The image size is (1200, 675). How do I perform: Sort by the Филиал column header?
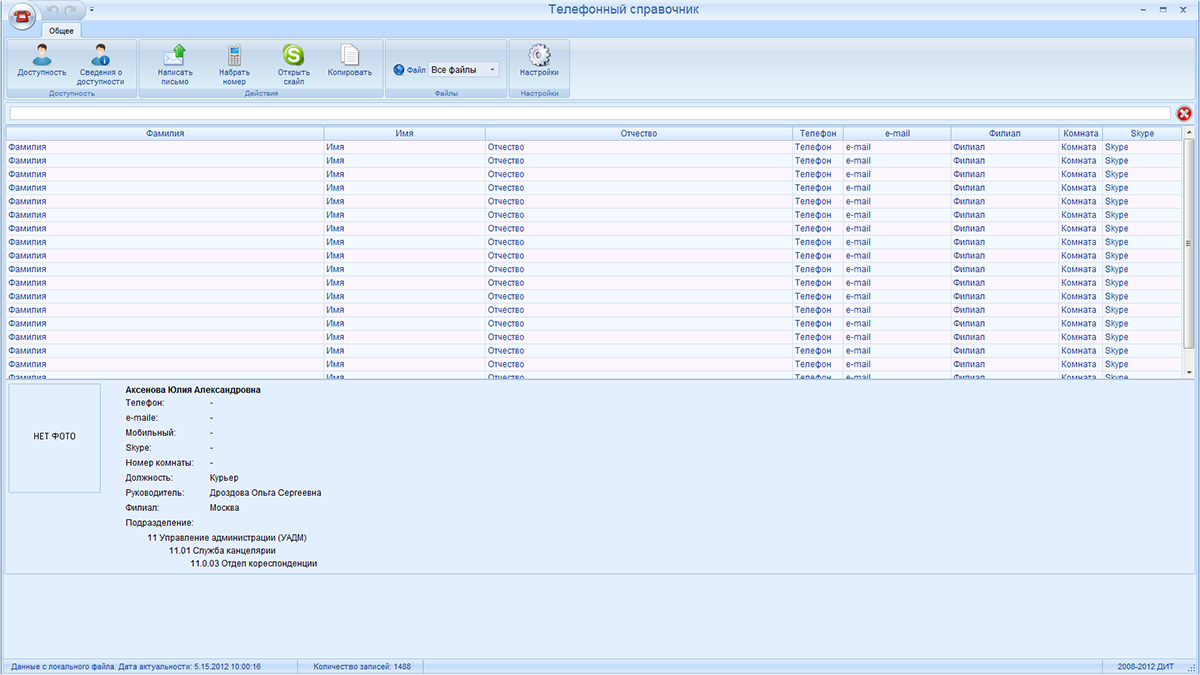pos(1005,133)
